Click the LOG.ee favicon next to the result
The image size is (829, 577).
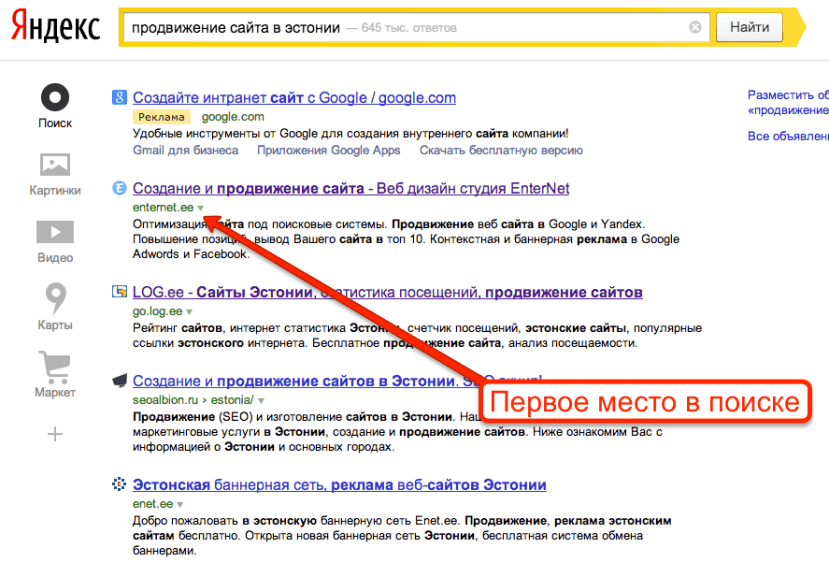tap(119, 291)
